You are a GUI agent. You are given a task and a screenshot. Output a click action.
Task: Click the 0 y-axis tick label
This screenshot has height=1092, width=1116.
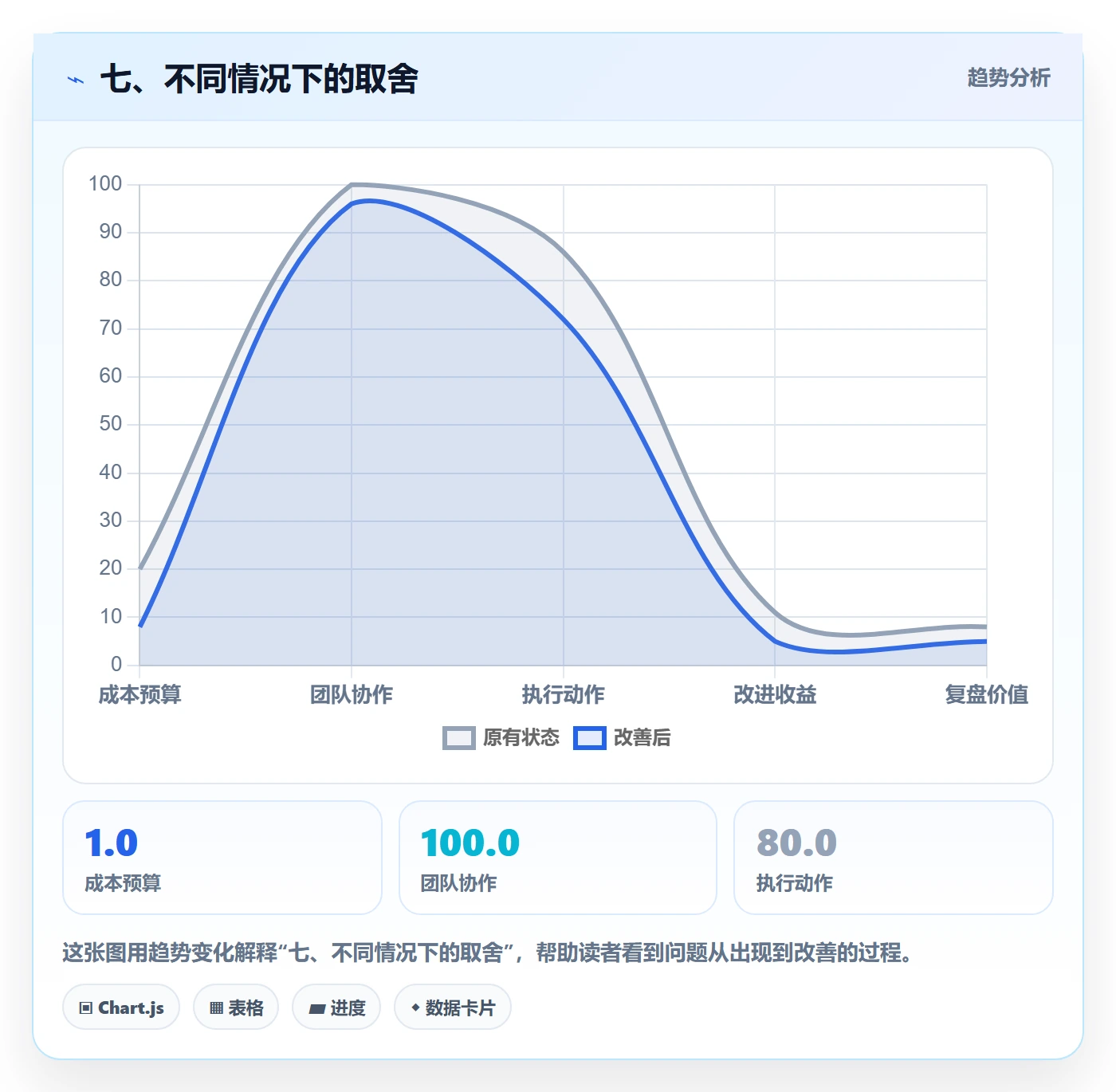tap(116, 664)
